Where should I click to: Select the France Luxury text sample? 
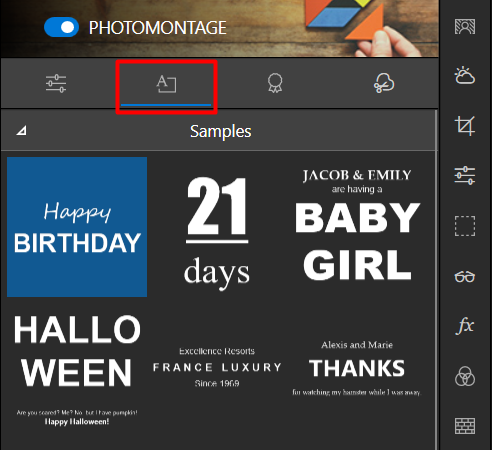click(x=217, y=367)
